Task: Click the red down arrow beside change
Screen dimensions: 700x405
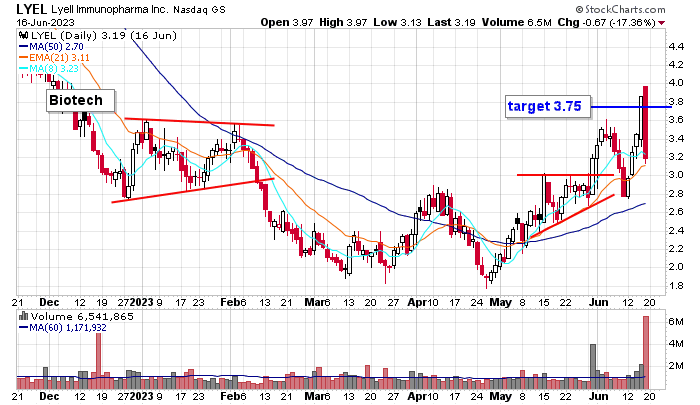Action: coord(661,23)
